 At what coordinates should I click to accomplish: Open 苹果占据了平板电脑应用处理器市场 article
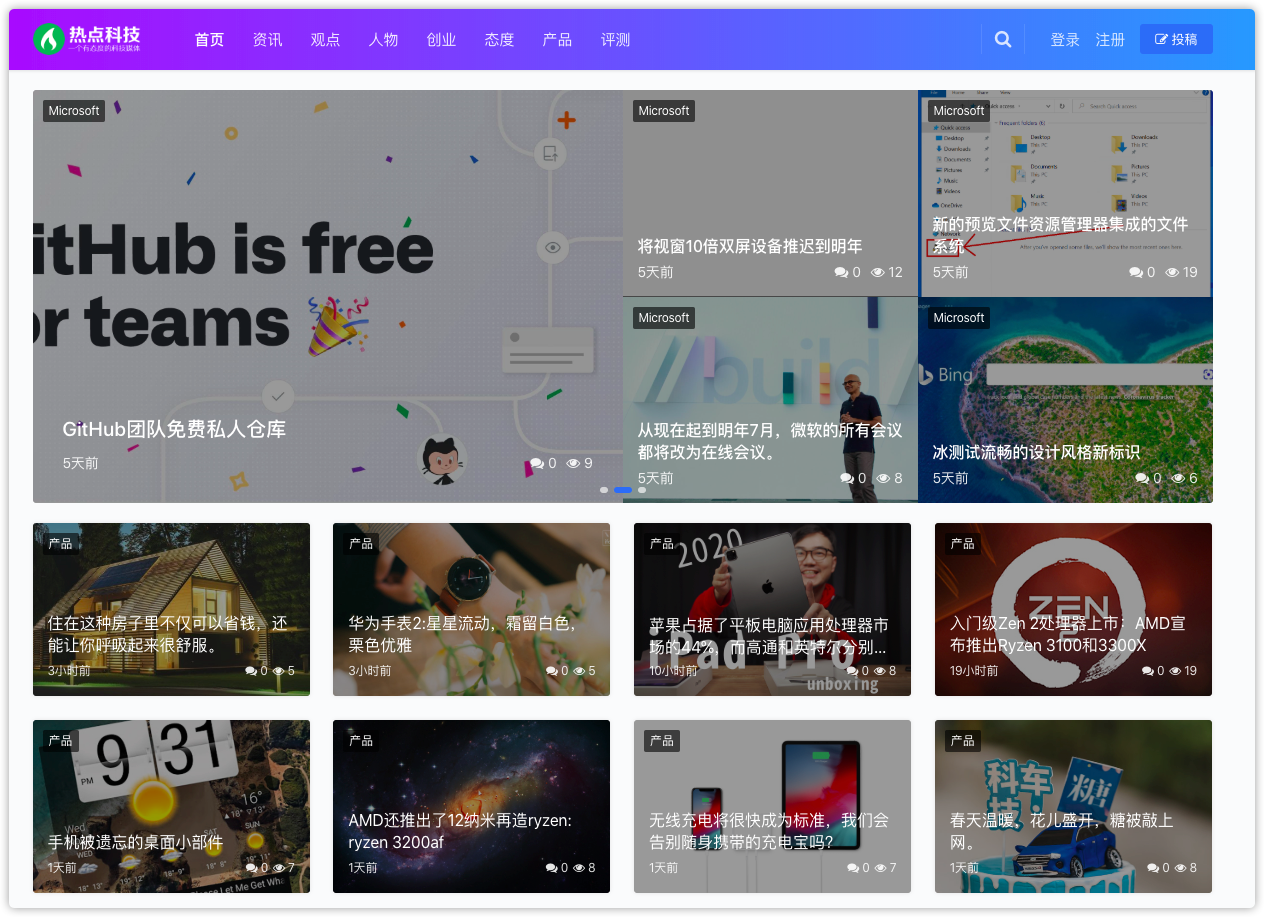pos(769,636)
